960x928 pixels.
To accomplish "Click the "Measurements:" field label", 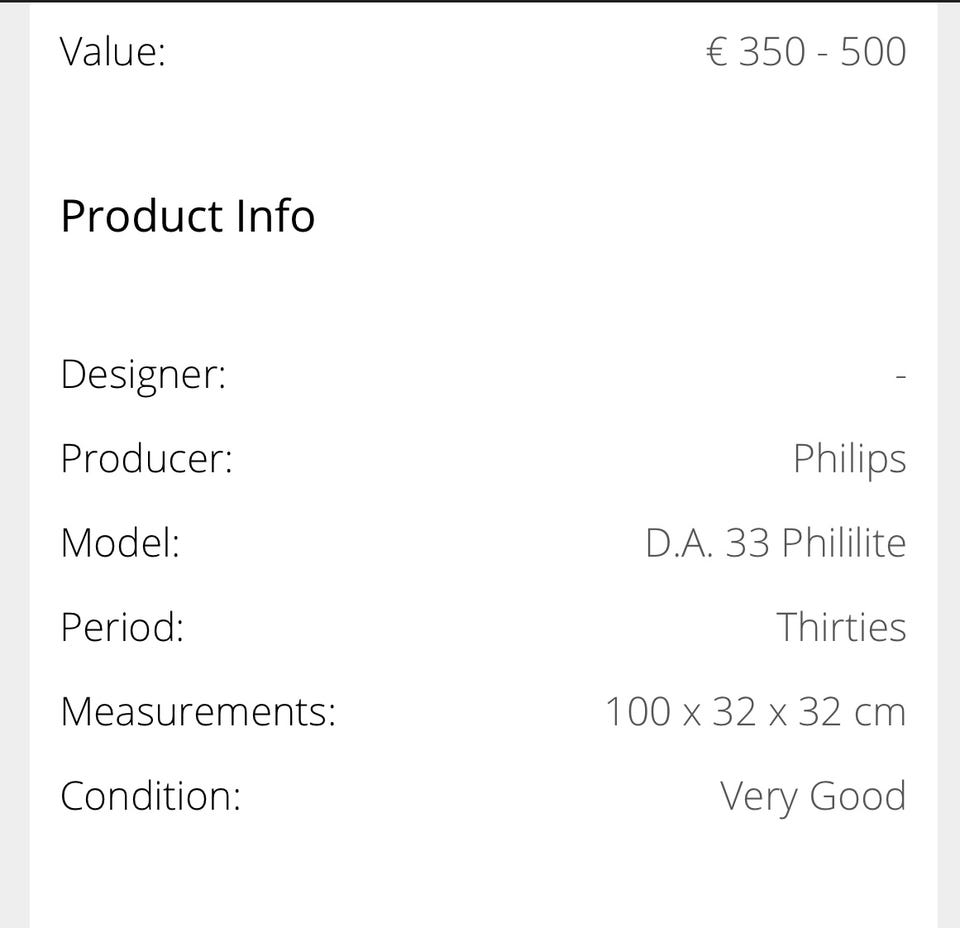I will coord(198,712).
